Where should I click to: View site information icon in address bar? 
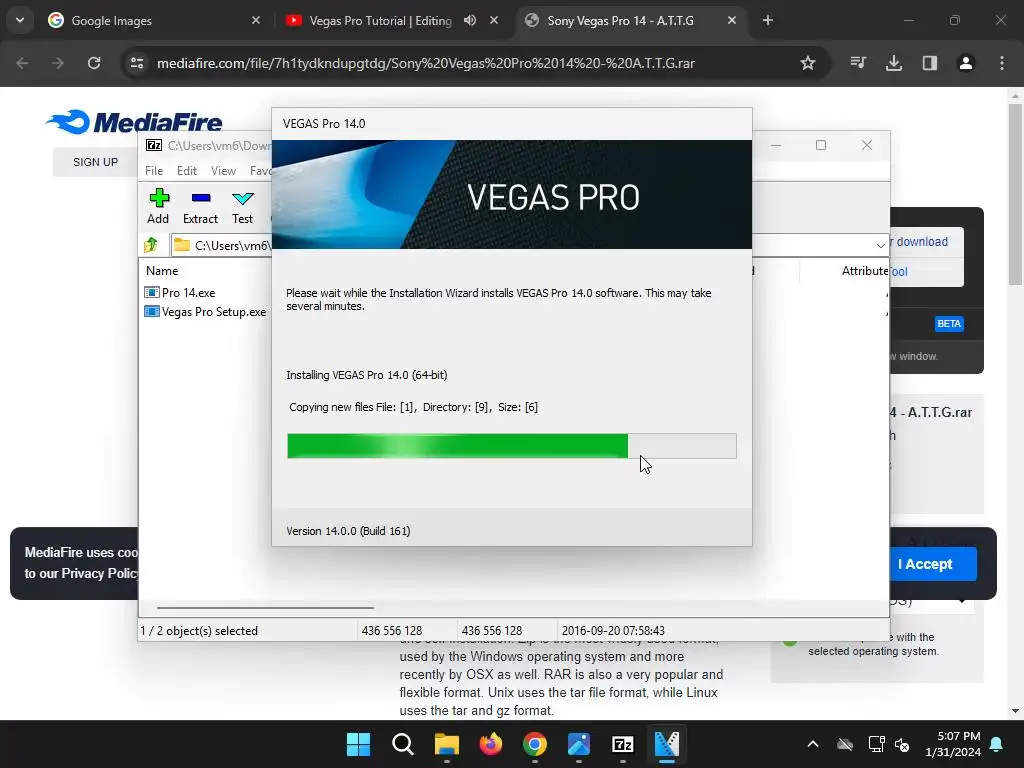coord(137,63)
